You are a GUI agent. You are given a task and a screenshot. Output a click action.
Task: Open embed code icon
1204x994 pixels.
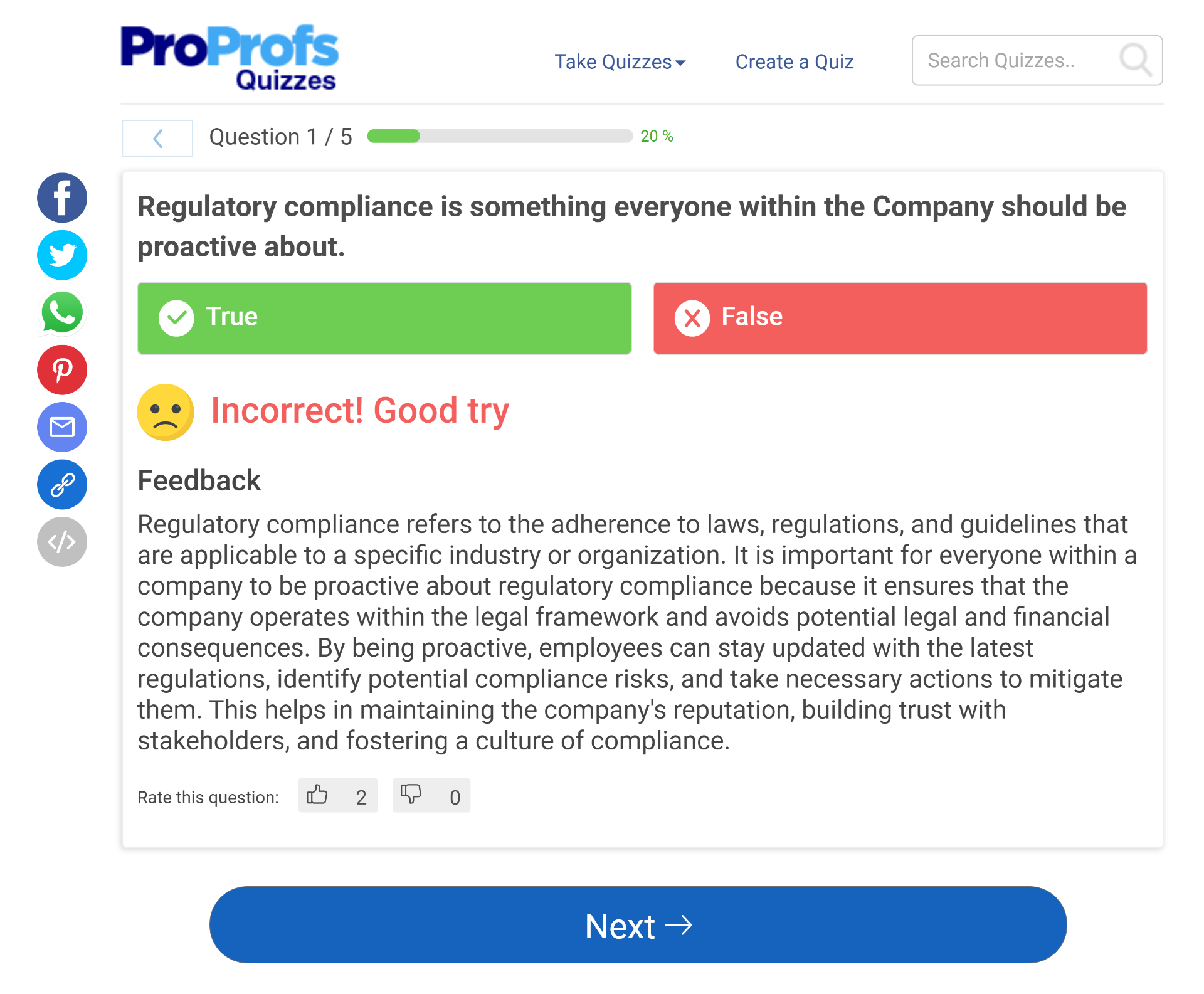61,542
